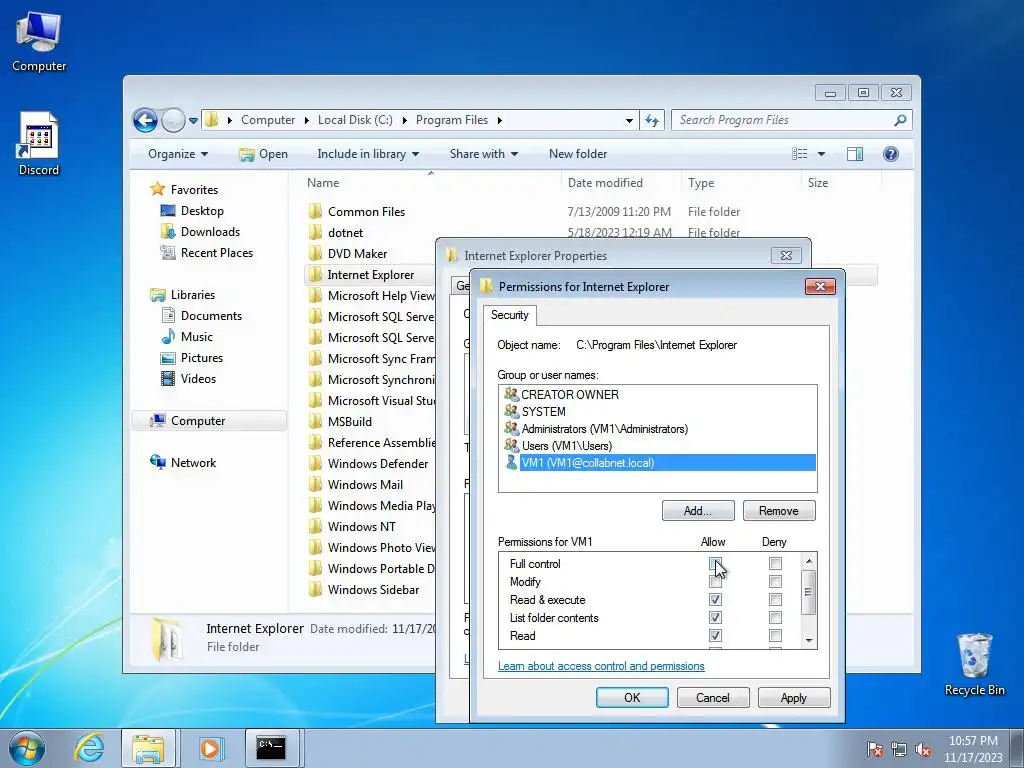Open recent pages dropdown near Back button
The image size is (1024, 768).
click(193, 121)
